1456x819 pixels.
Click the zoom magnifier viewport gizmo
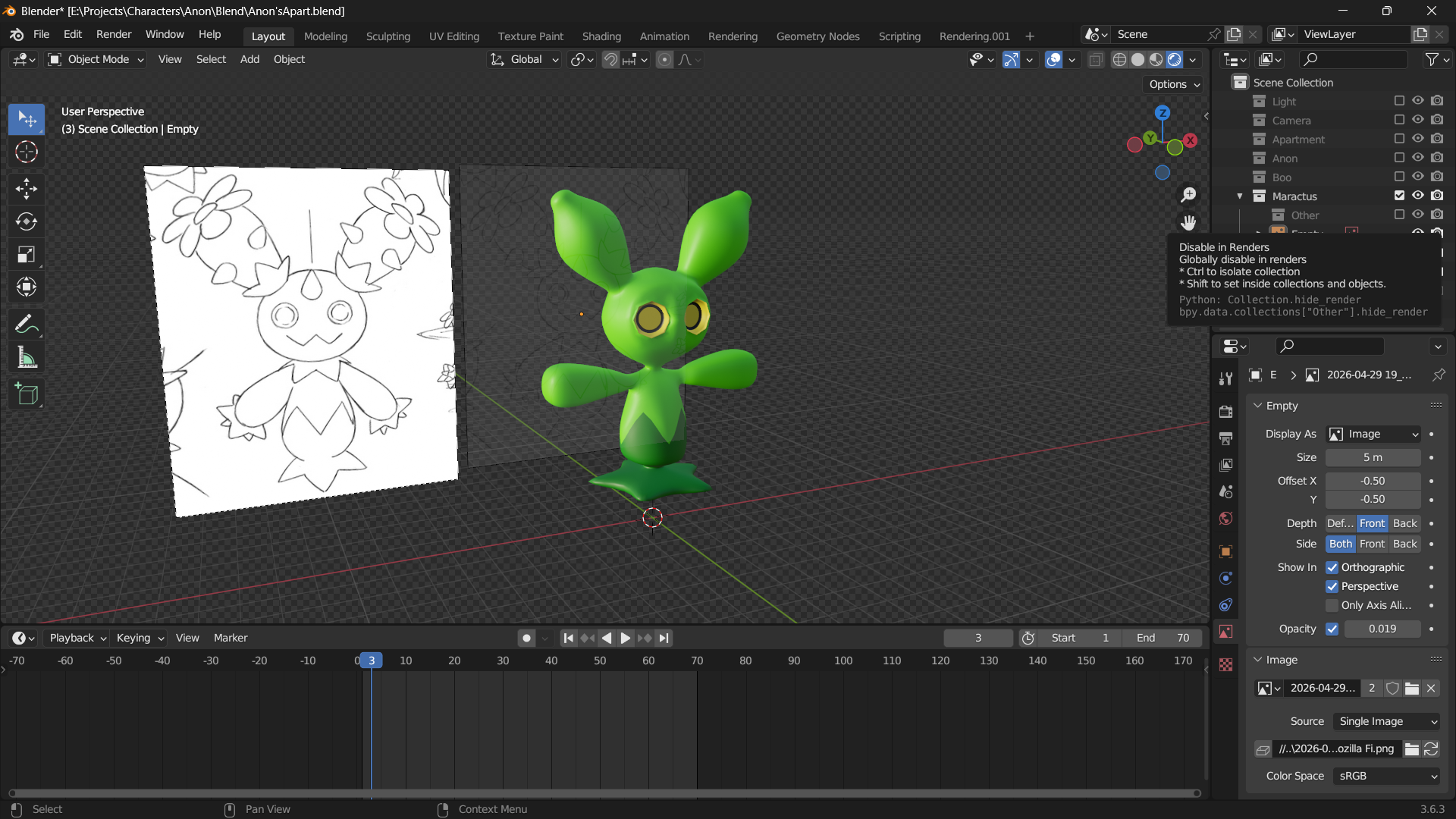tap(1188, 195)
